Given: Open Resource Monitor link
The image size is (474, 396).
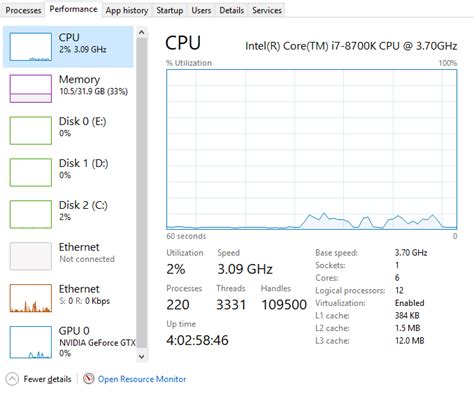Looking at the screenshot, I should point(142,379).
